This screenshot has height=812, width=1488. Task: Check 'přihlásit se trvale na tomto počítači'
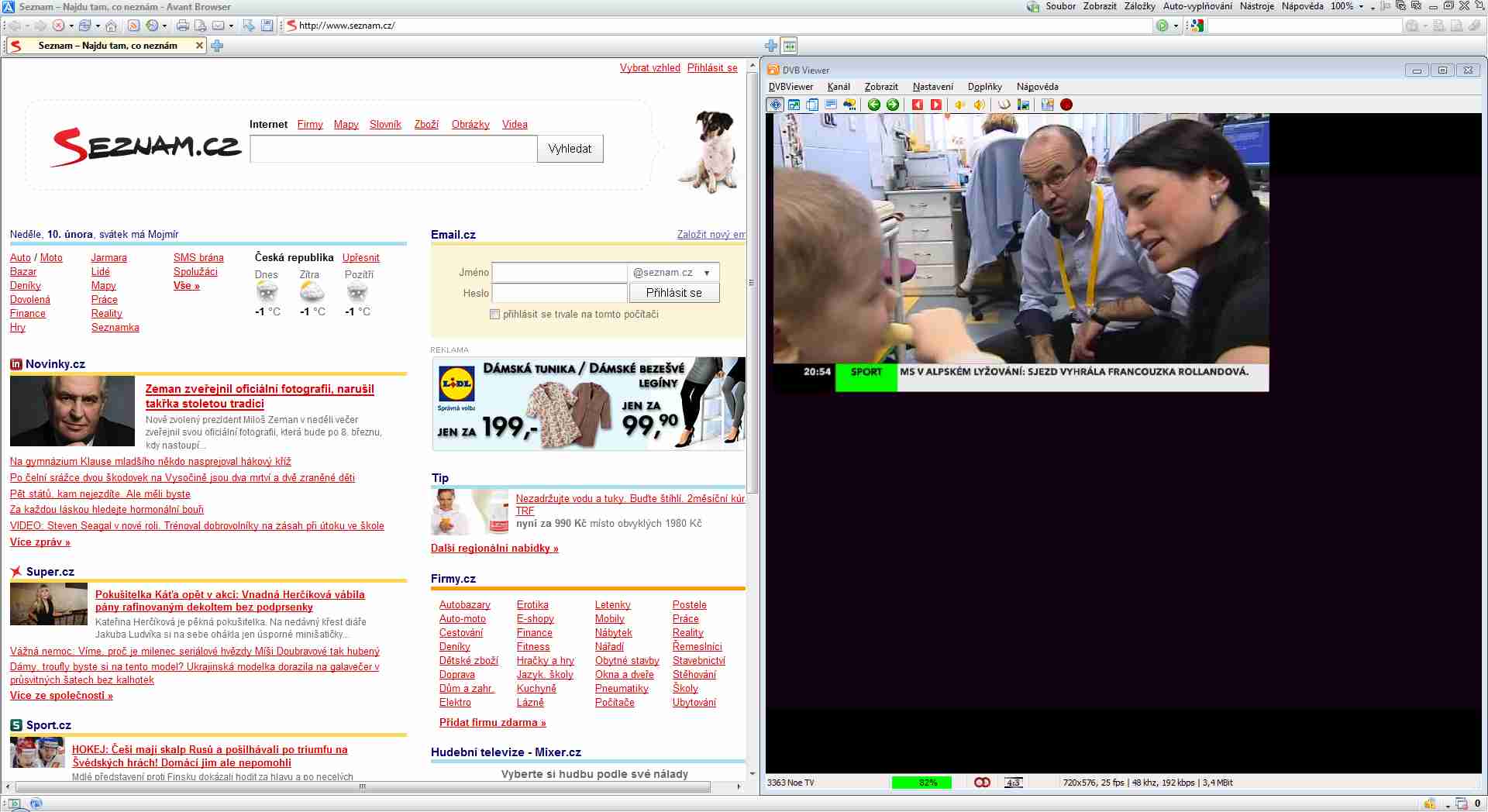494,315
